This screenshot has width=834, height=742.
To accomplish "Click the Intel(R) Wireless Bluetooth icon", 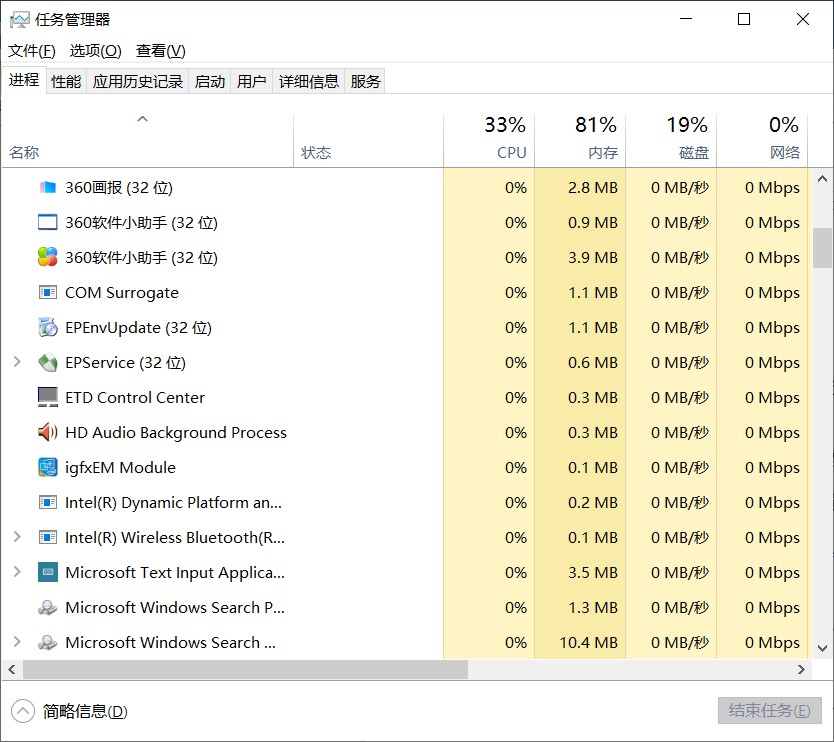I will 48,538.
